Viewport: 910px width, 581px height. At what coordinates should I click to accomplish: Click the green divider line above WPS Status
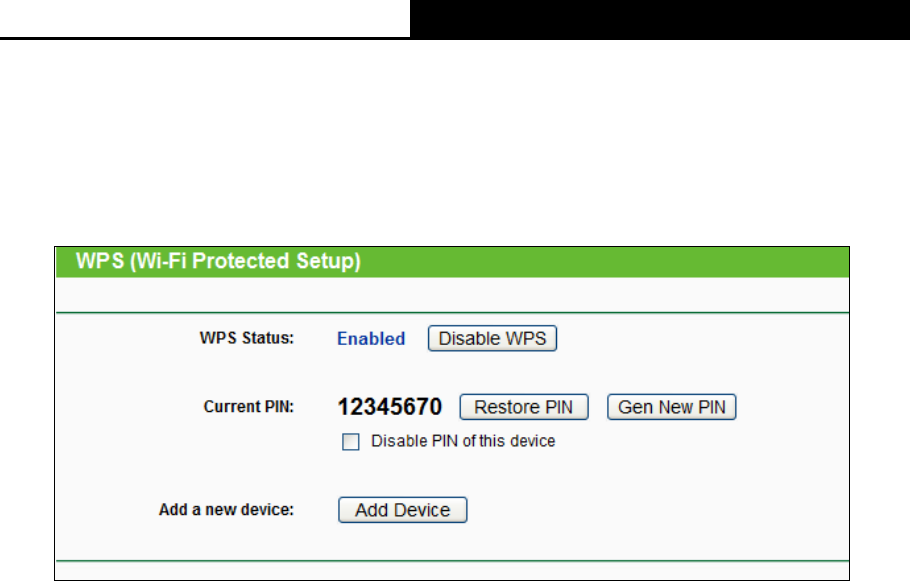point(453,312)
